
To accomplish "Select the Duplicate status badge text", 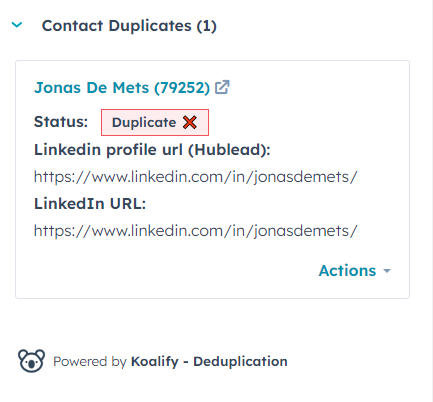I will pos(144,122).
